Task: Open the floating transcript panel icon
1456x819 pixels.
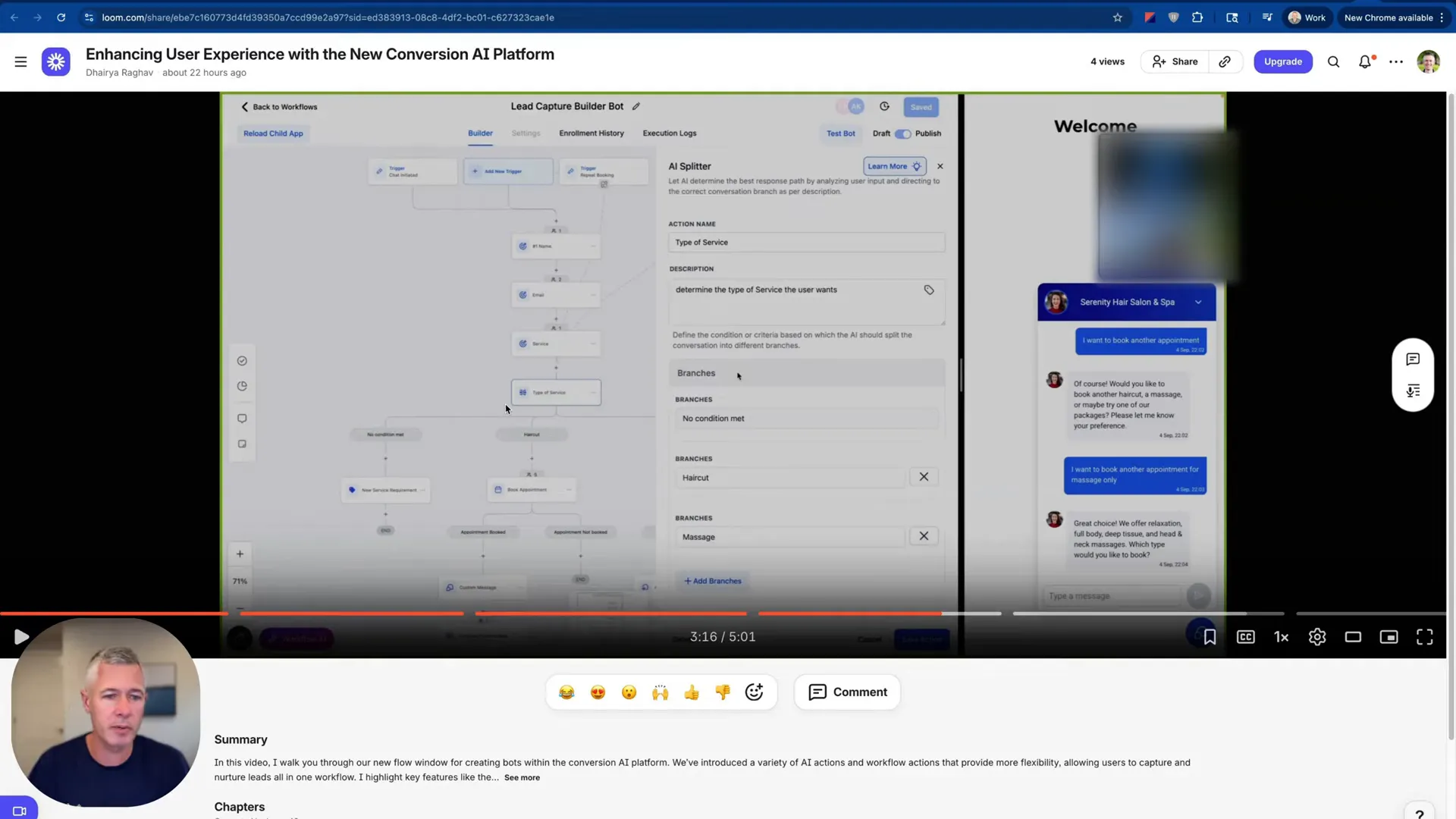Action: point(1412,391)
